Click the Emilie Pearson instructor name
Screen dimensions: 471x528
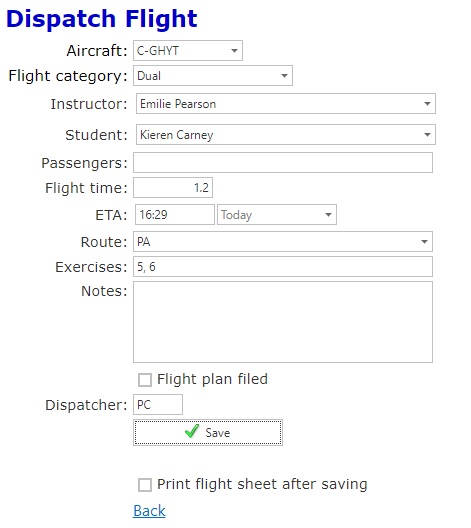click(x=178, y=104)
